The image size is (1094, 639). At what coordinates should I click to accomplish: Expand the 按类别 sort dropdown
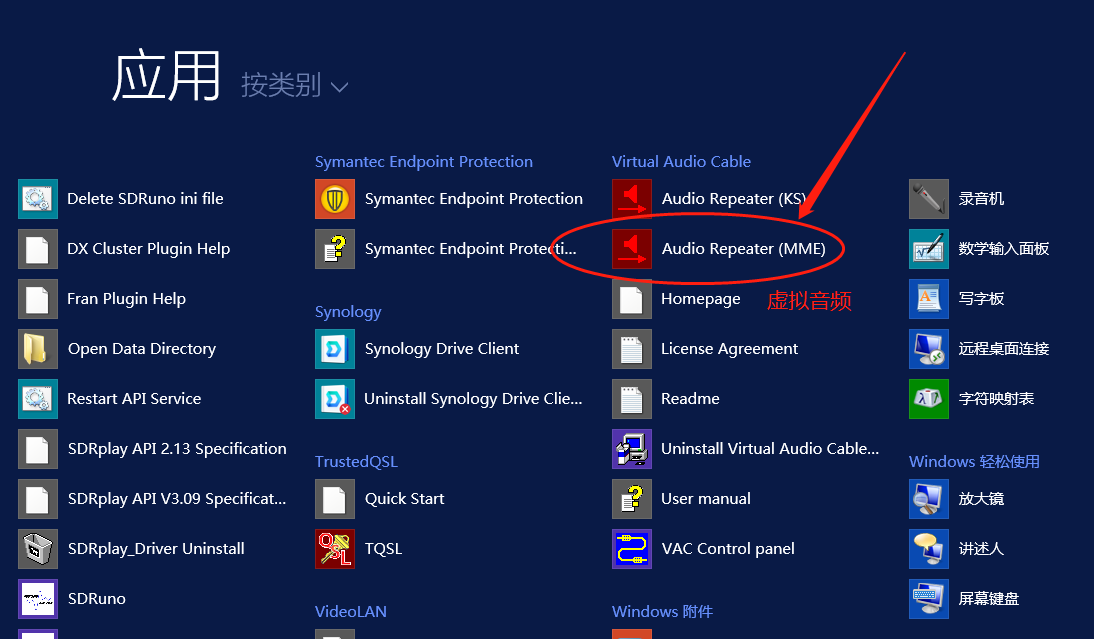[x=294, y=85]
